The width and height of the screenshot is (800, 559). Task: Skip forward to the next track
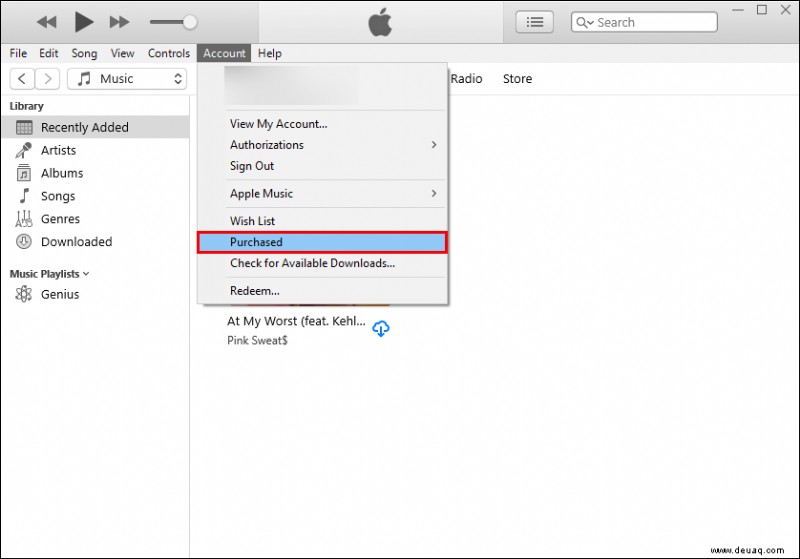tap(119, 22)
